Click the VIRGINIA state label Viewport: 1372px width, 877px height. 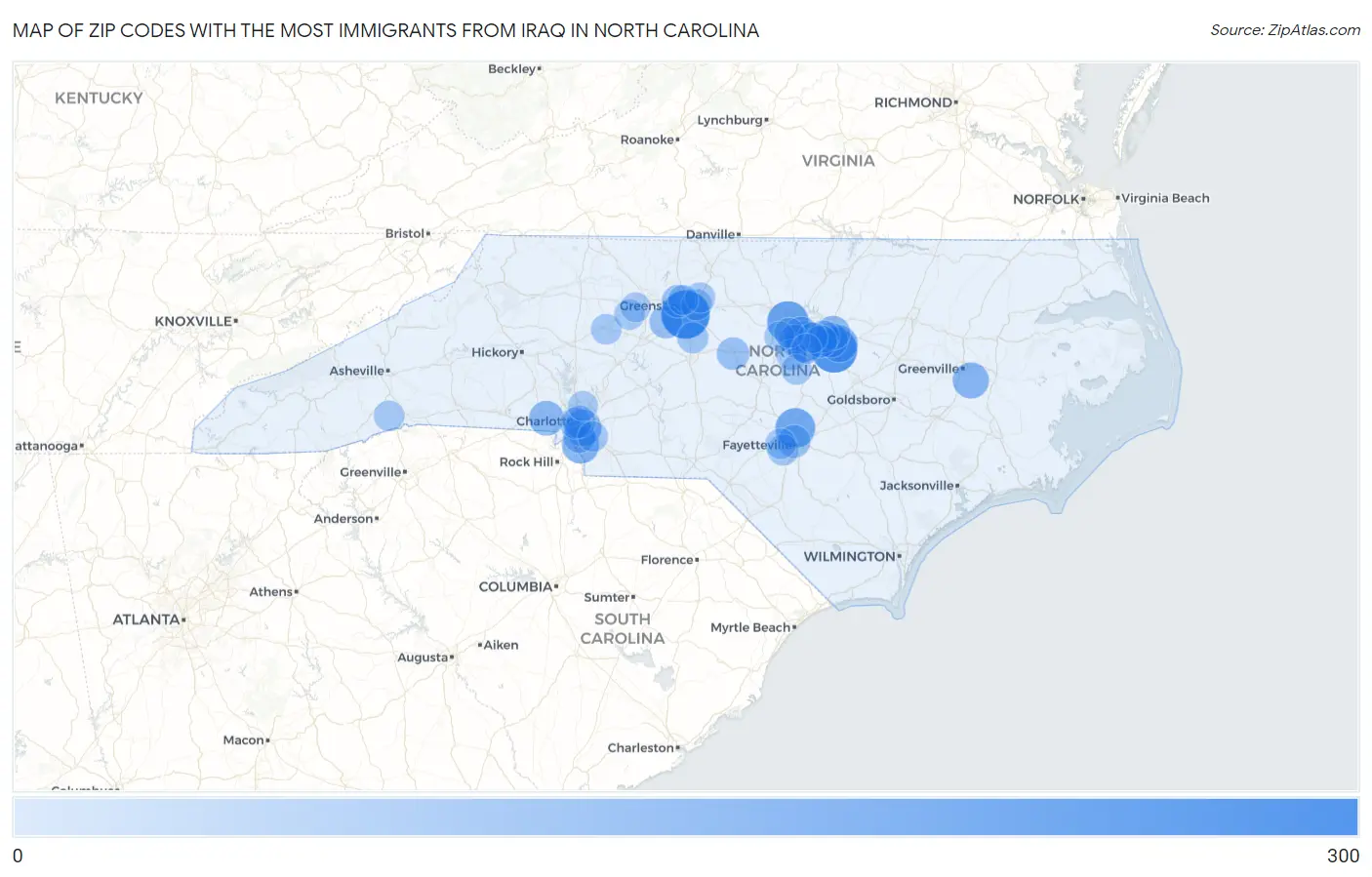[x=838, y=160]
